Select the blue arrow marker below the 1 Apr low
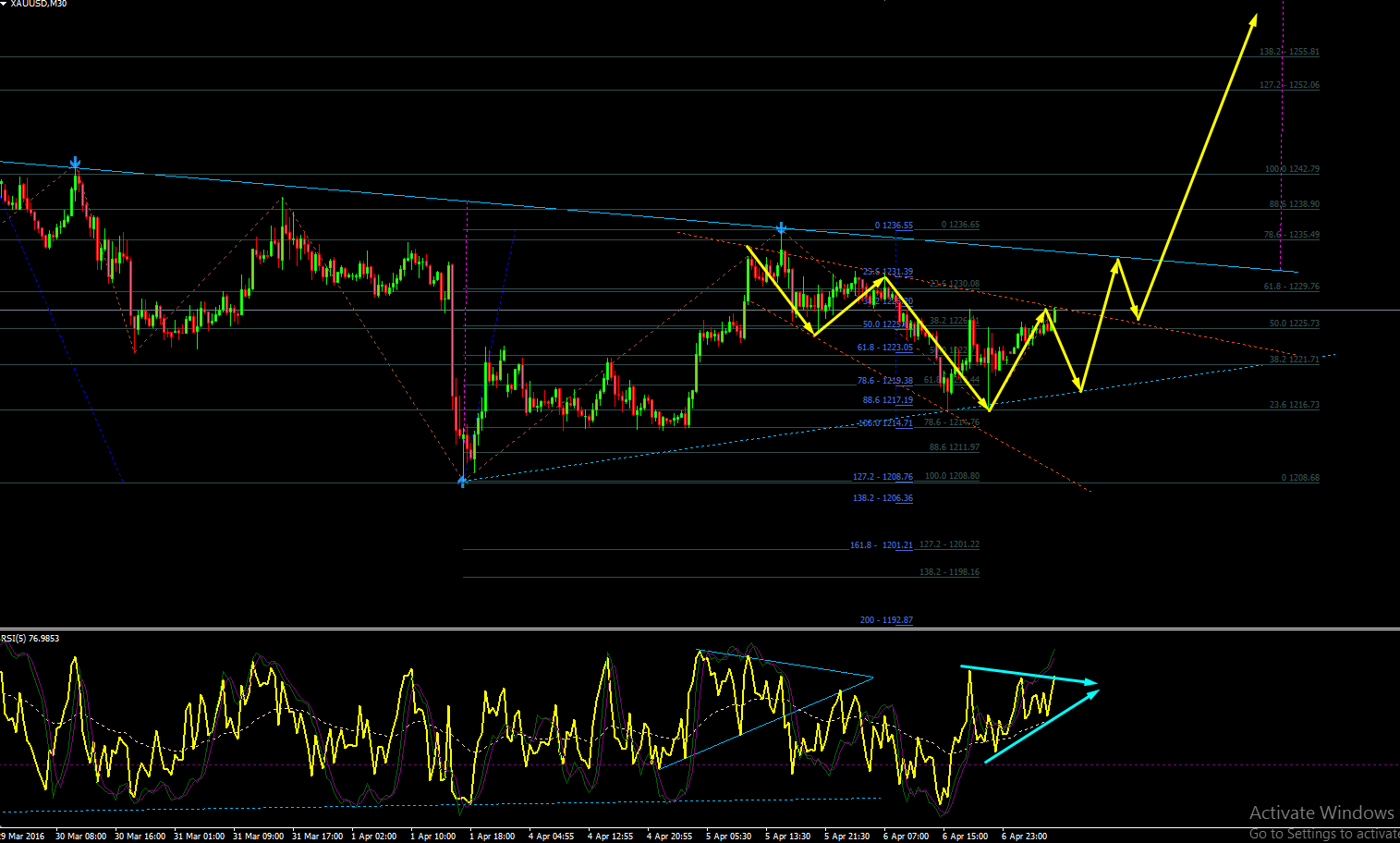Screen dimensions: 1400x843 pyautogui.click(x=462, y=480)
